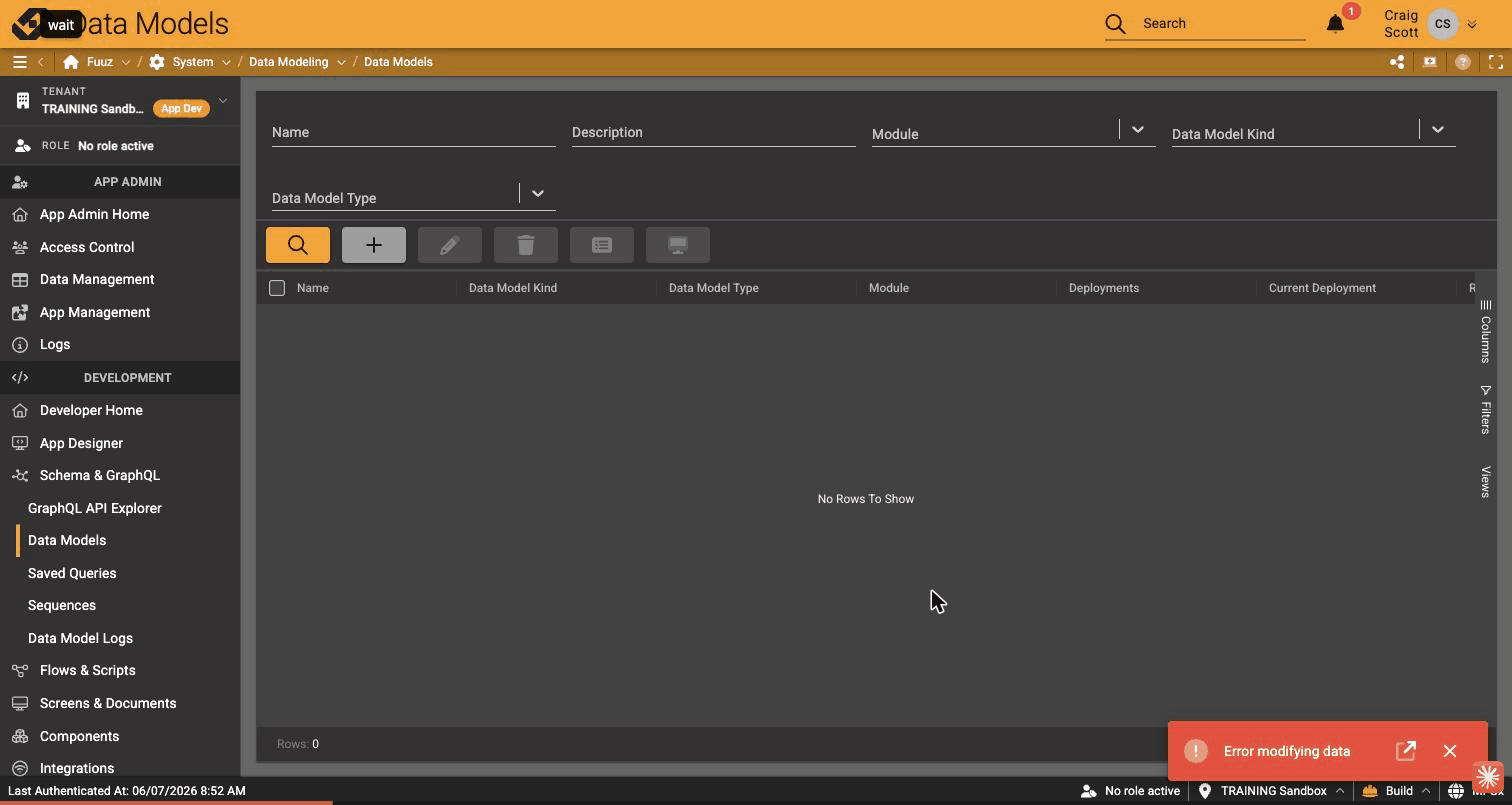Click the pencil edit icon button
Image resolution: width=1512 pixels, height=805 pixels.
pyautogui.click(x=450, y=245)
